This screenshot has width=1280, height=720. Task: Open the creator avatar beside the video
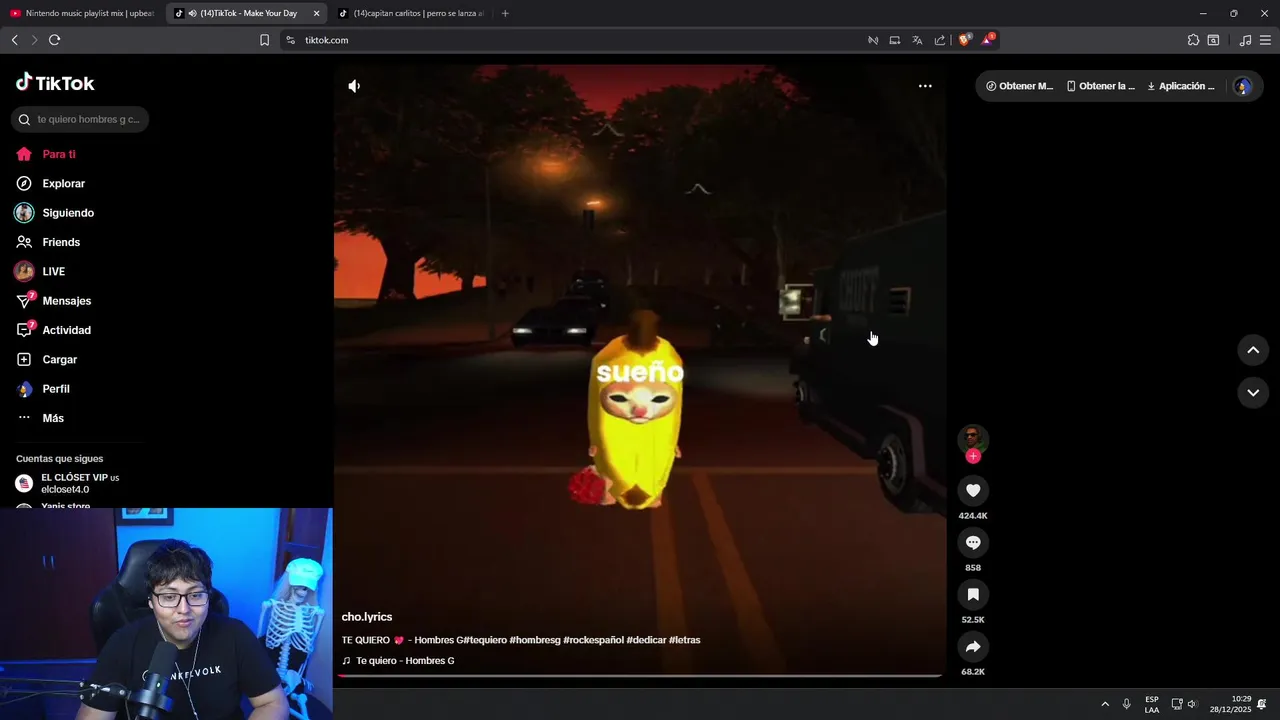pyautogui.click(x=973, y=438)
